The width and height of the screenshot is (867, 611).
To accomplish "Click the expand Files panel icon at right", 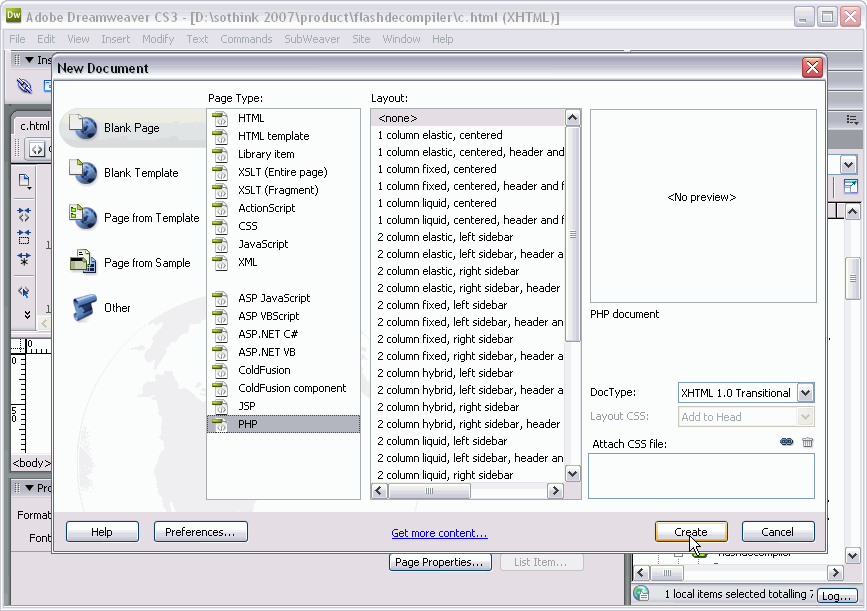I will [850, 186].
